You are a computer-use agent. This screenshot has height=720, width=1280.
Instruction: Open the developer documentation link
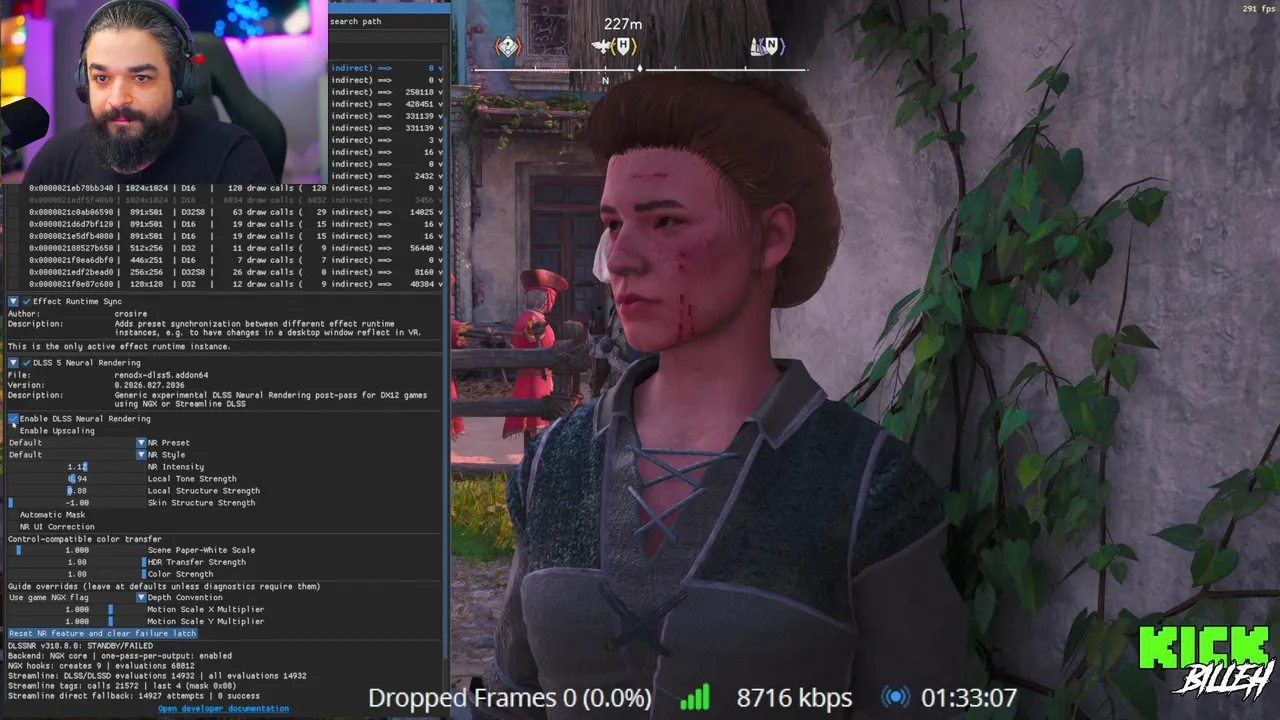(x=223, y=708)
